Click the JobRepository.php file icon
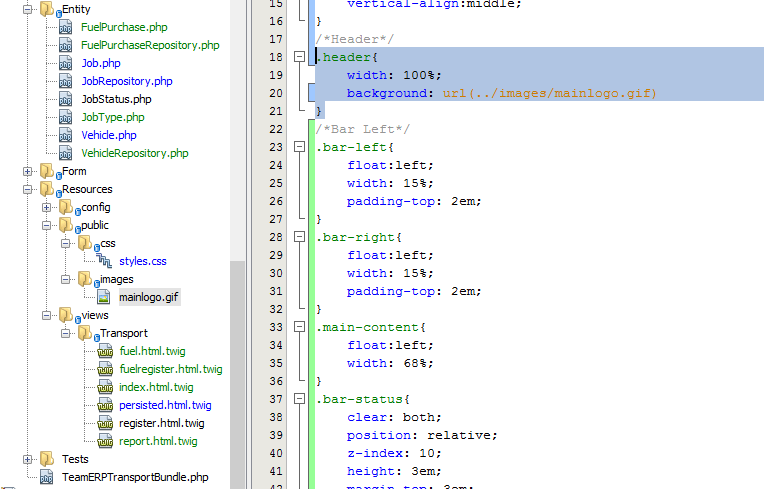764x489 pixels. point(66,81)
